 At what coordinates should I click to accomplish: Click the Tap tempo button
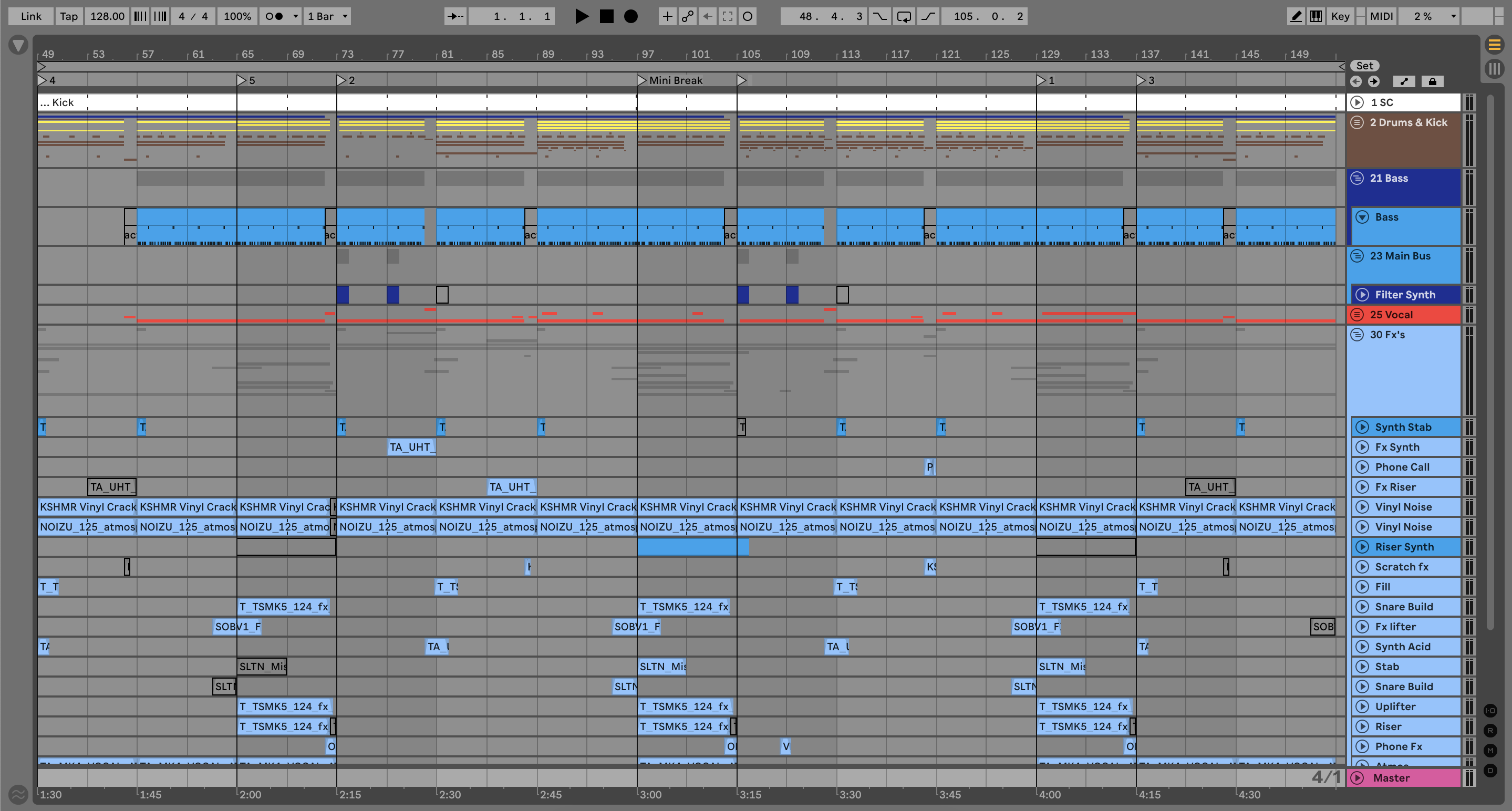point(69,16)
